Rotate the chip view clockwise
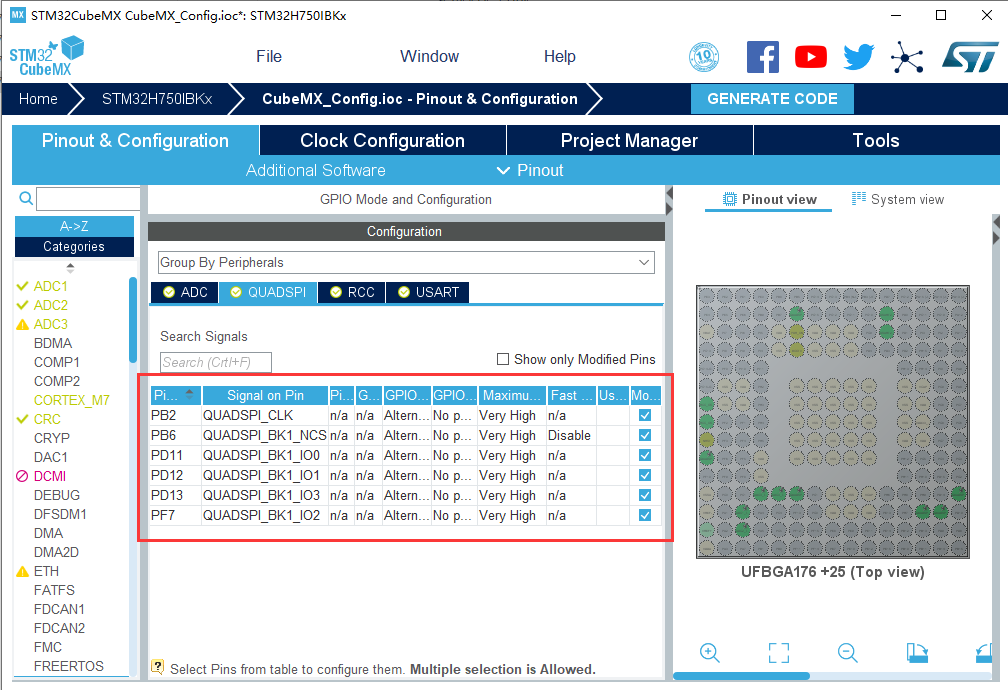Image resolution: width=1008 pixels, height=690 pixels. [917, 653]
